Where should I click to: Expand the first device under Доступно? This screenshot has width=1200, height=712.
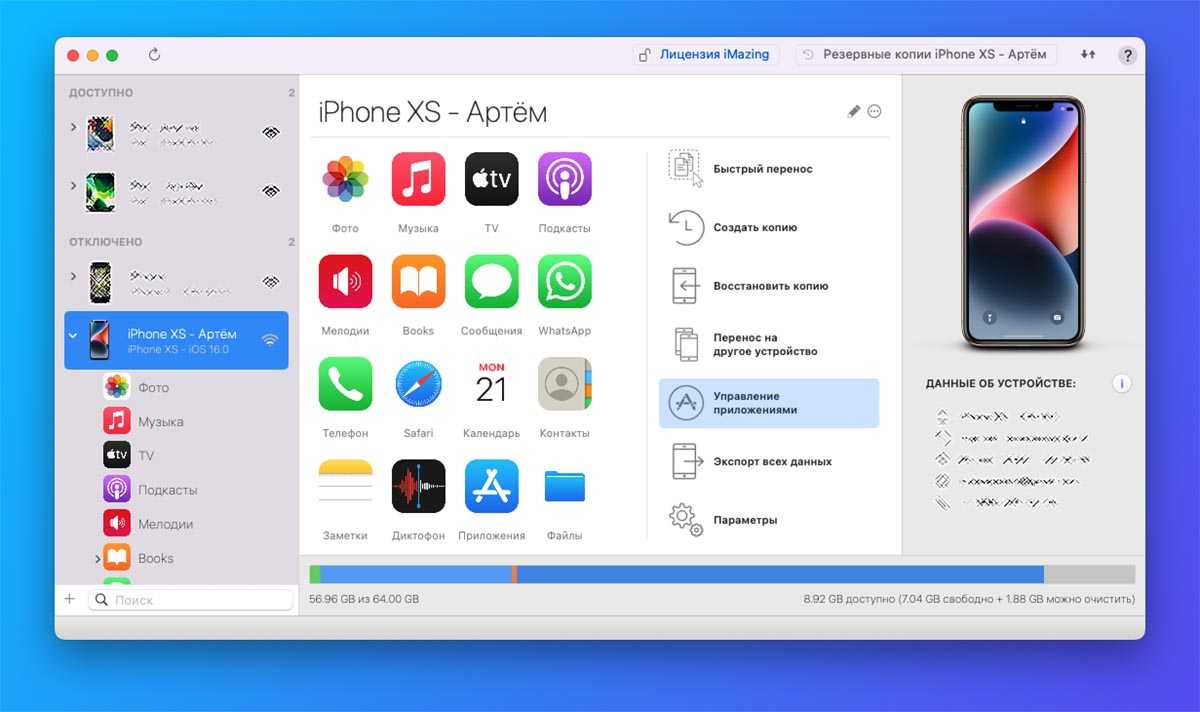click(73, 128)
